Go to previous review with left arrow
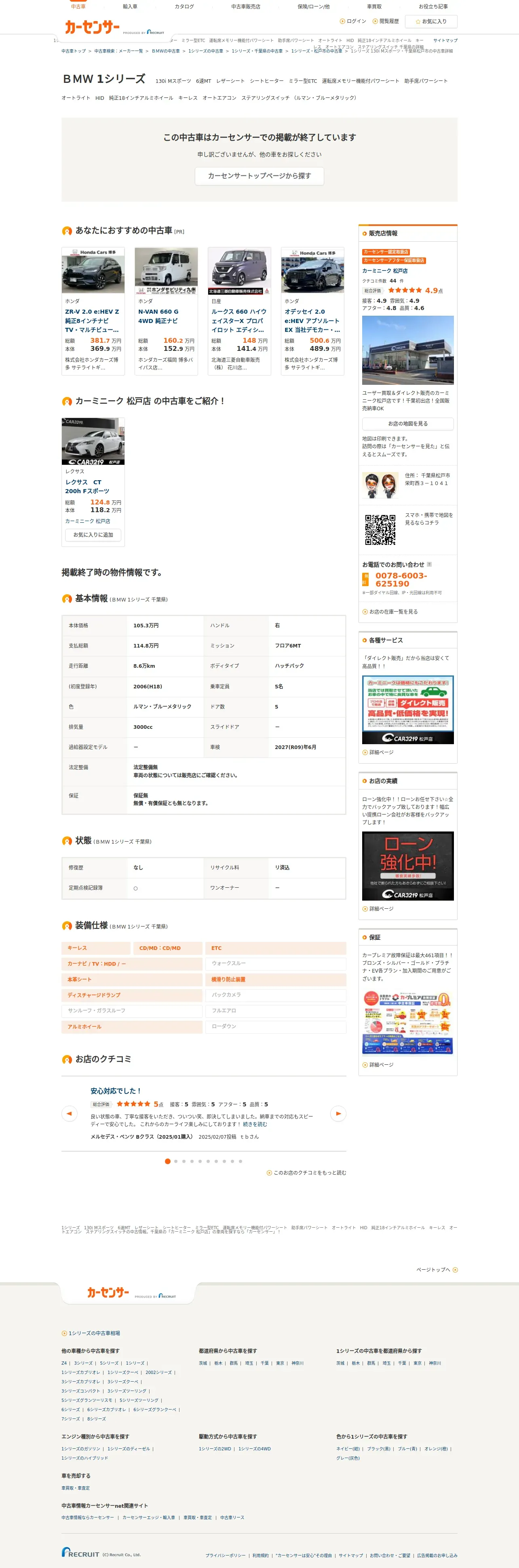 click(70, 1113)
